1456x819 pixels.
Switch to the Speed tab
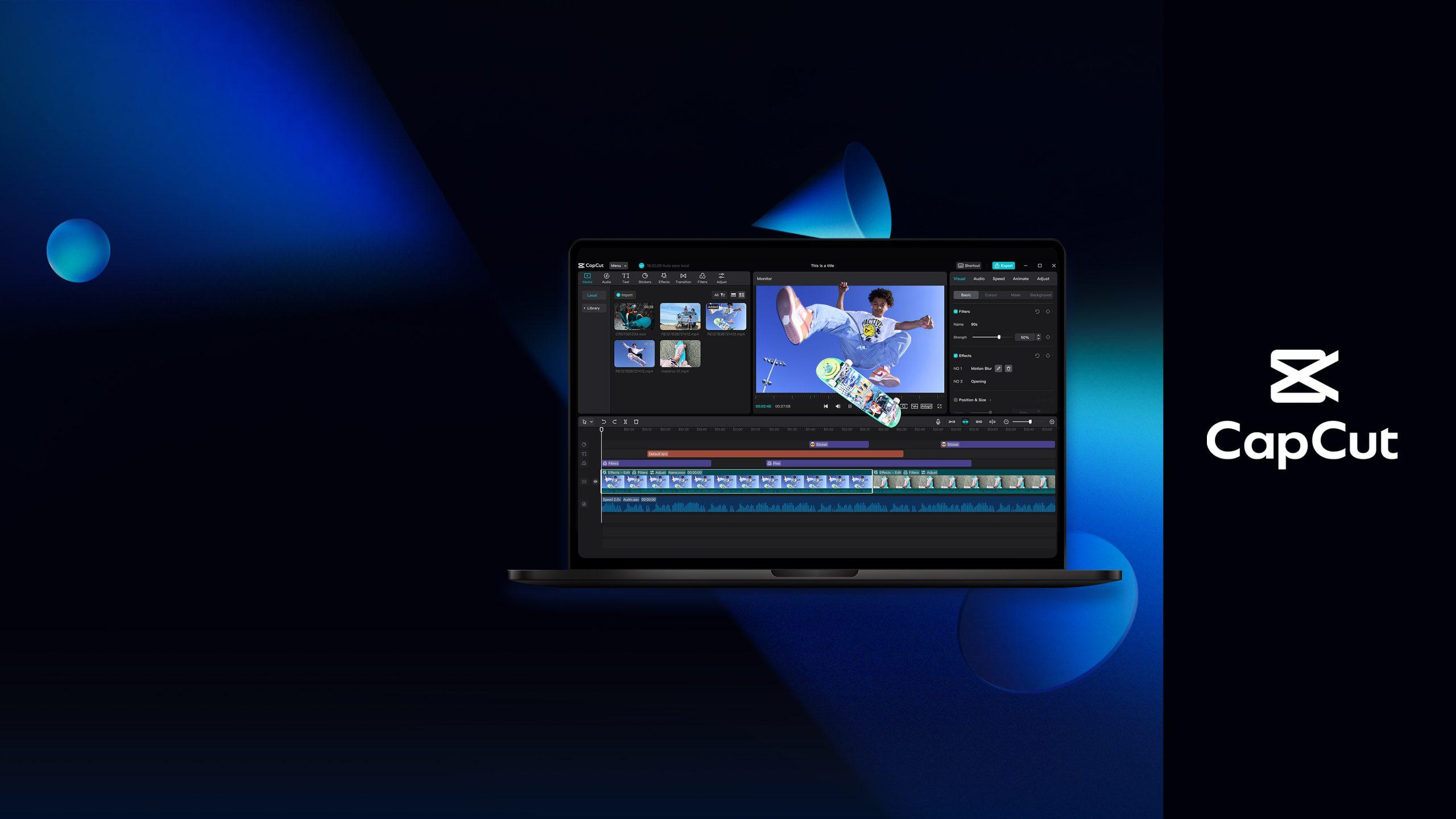tap(998, 279)
